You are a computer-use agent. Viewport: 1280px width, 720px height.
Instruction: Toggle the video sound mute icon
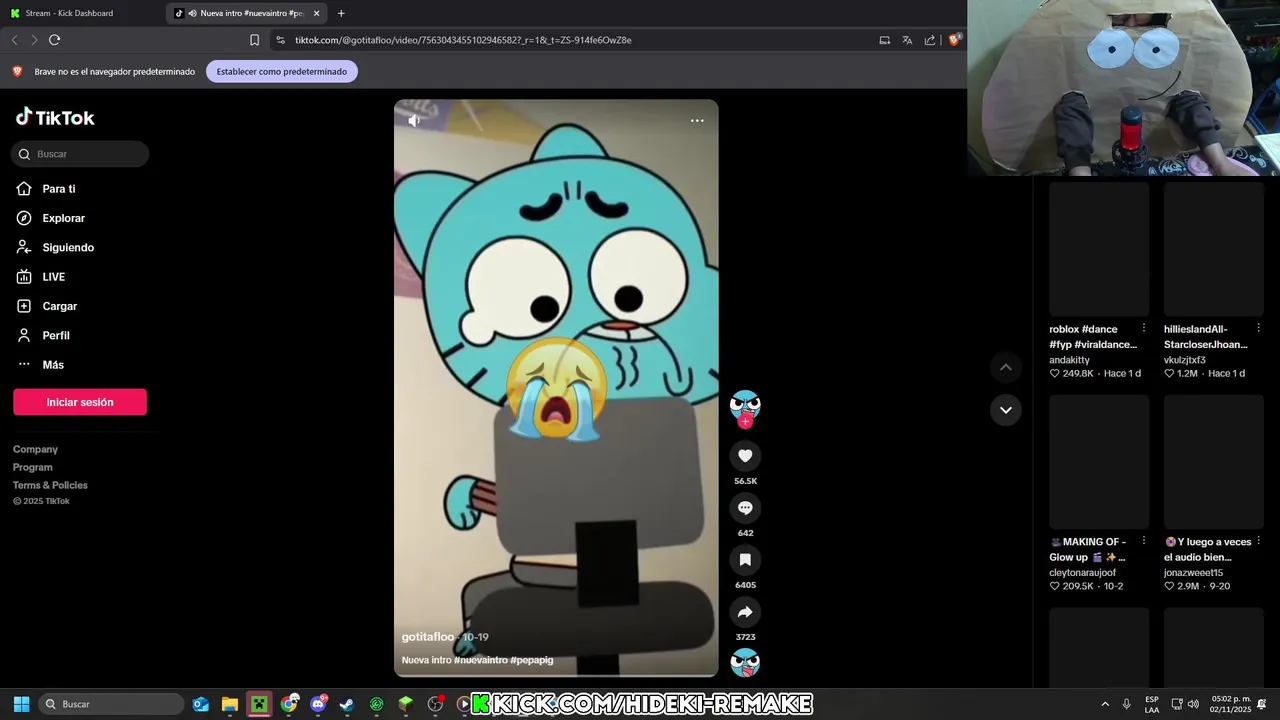click(x=414, y=121)
